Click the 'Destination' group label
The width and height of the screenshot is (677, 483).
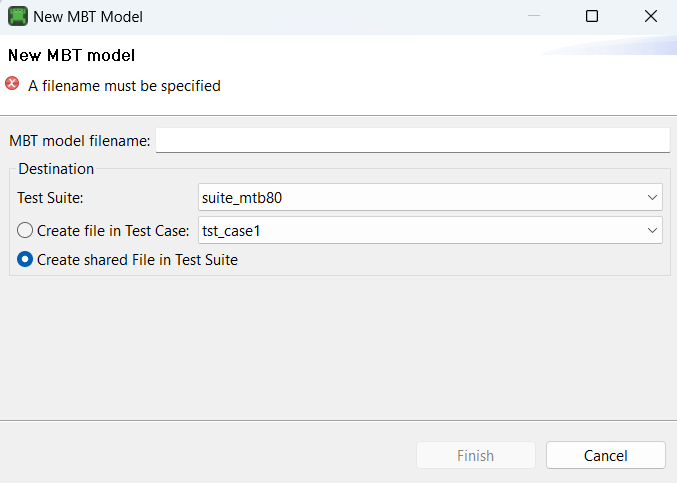tap(56, 169)
